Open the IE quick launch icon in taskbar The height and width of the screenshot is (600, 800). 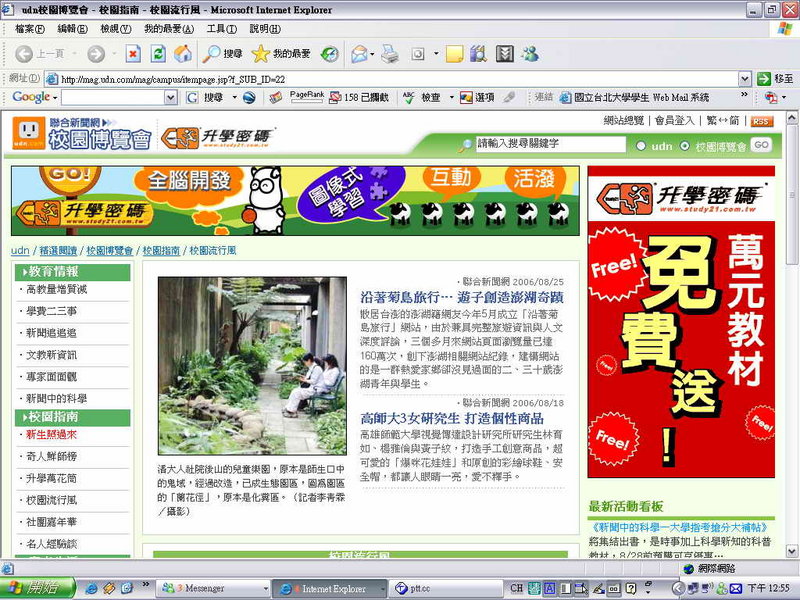click(x=92, y=588)
